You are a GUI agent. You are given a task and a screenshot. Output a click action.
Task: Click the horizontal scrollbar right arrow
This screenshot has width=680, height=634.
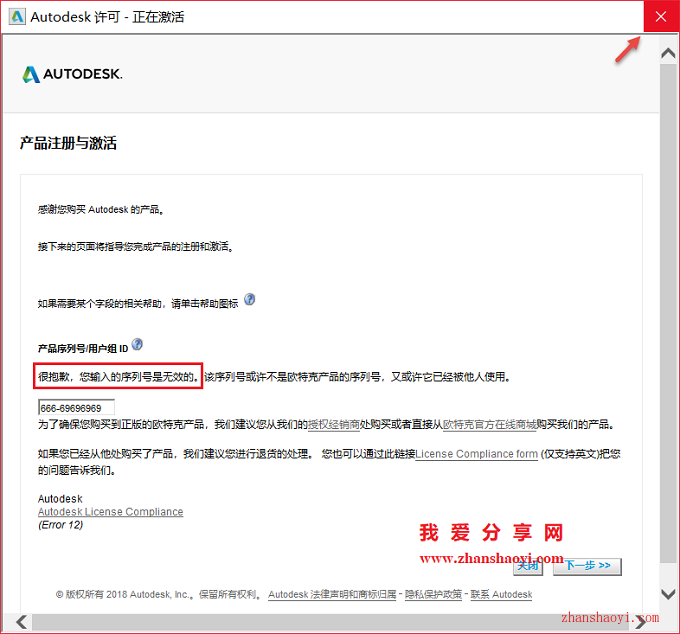639,622
